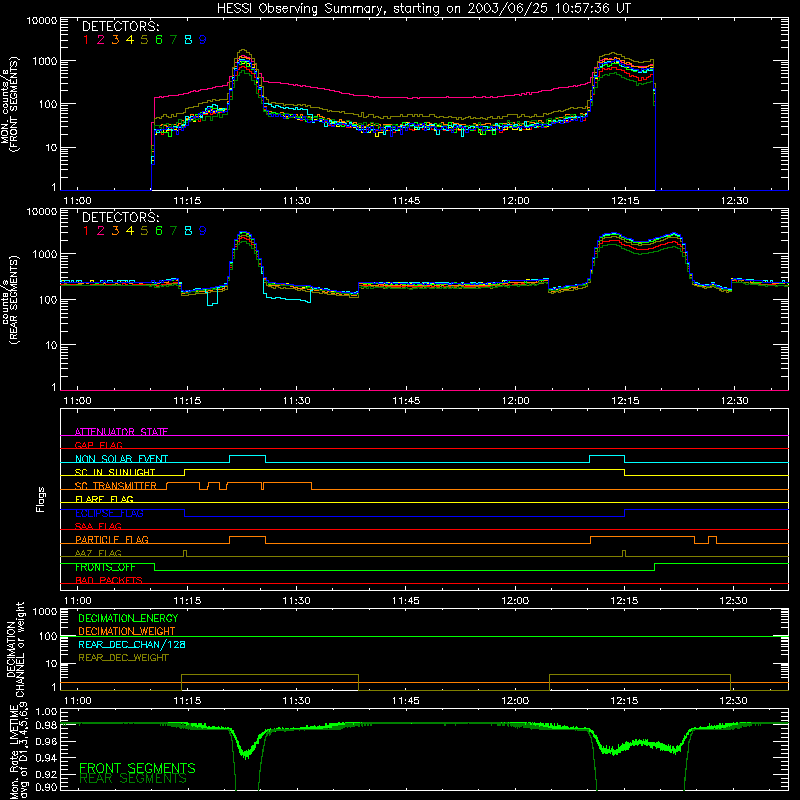Screen dimensions: 800x800
Task: Click the FRONTS_OFF flag label
Action: tap(105, 567)
